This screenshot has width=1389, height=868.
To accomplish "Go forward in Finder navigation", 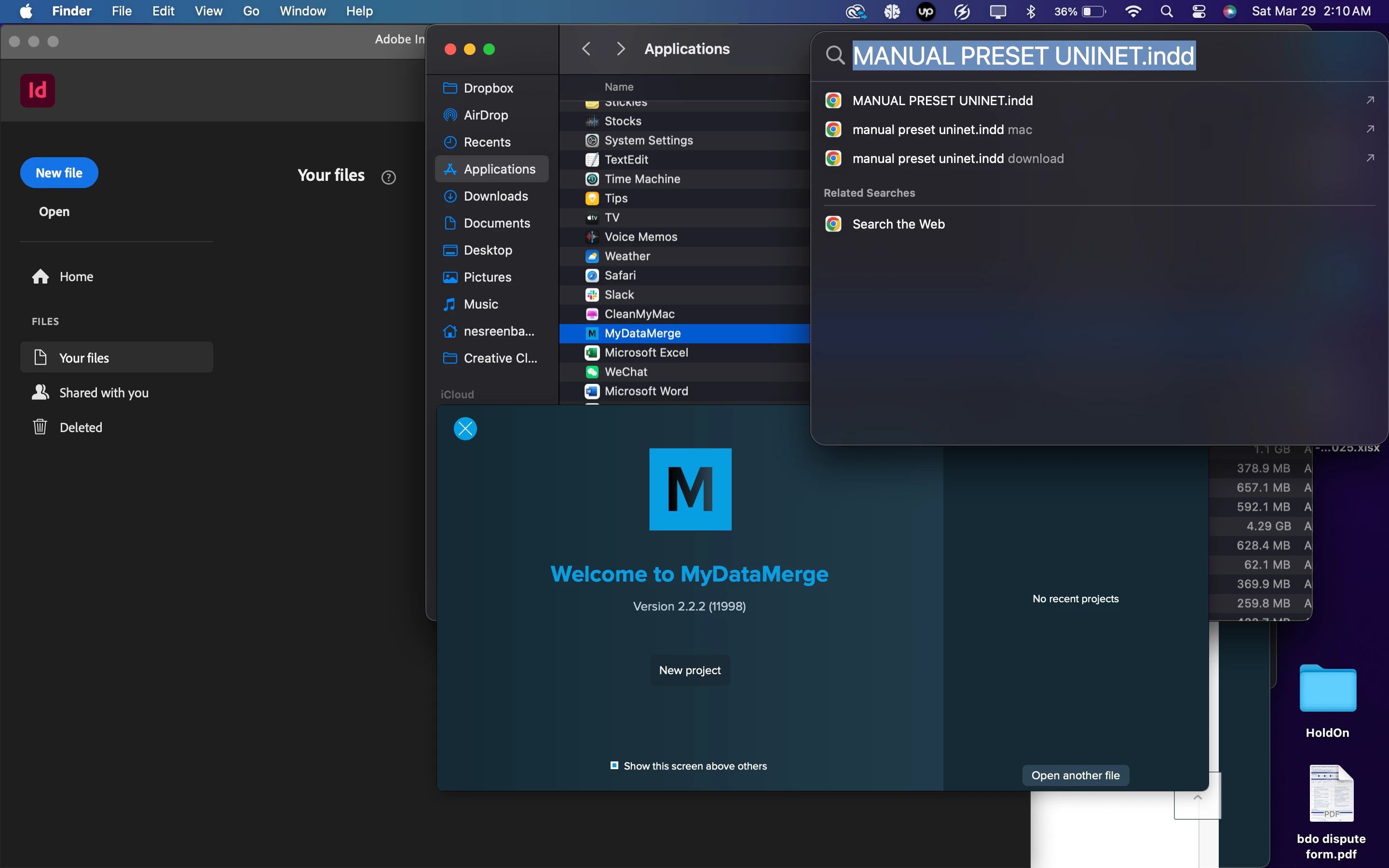I will click(x=620, y=49).
